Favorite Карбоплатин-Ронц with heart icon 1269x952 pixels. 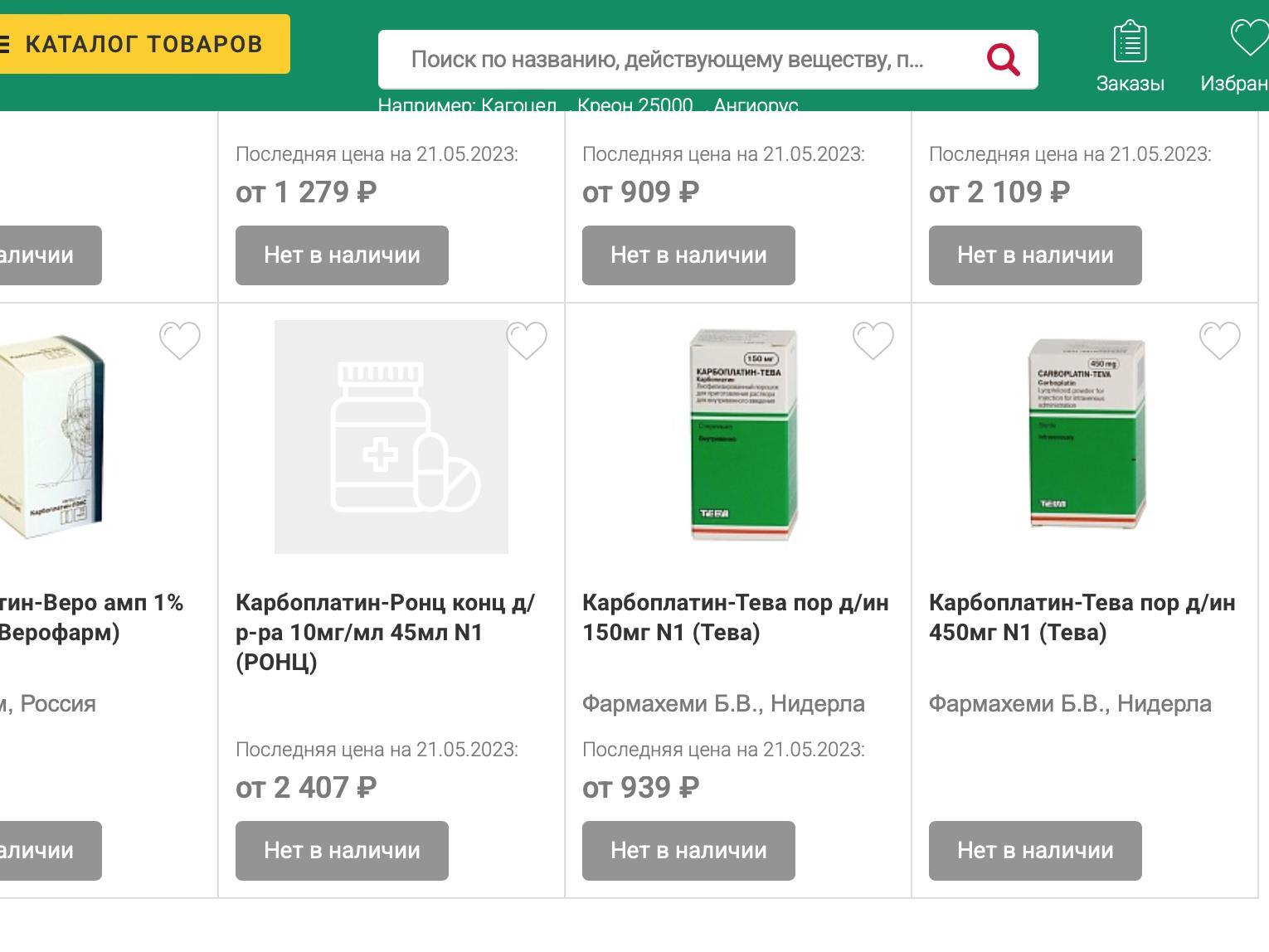point(527,341)
